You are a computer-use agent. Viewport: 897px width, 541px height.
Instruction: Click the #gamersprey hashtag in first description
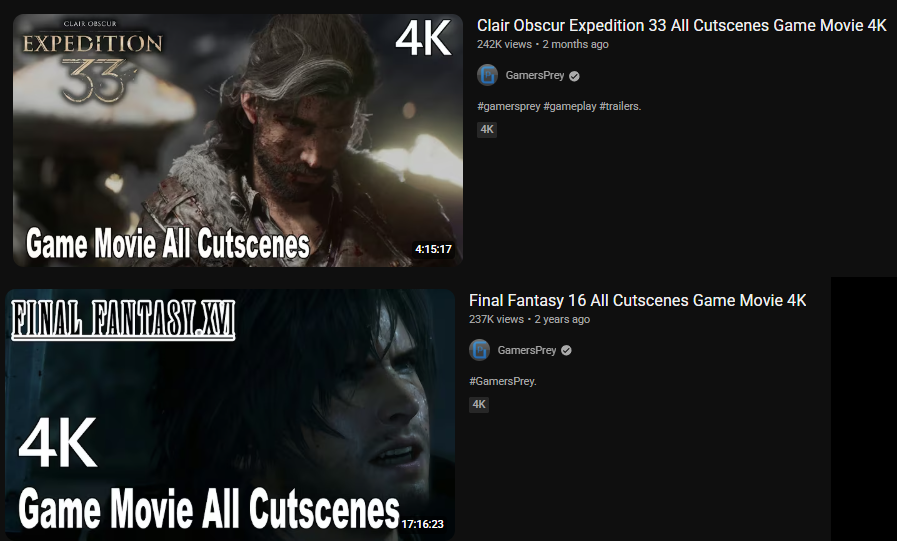pyautogui.click(x=509, y=106)
